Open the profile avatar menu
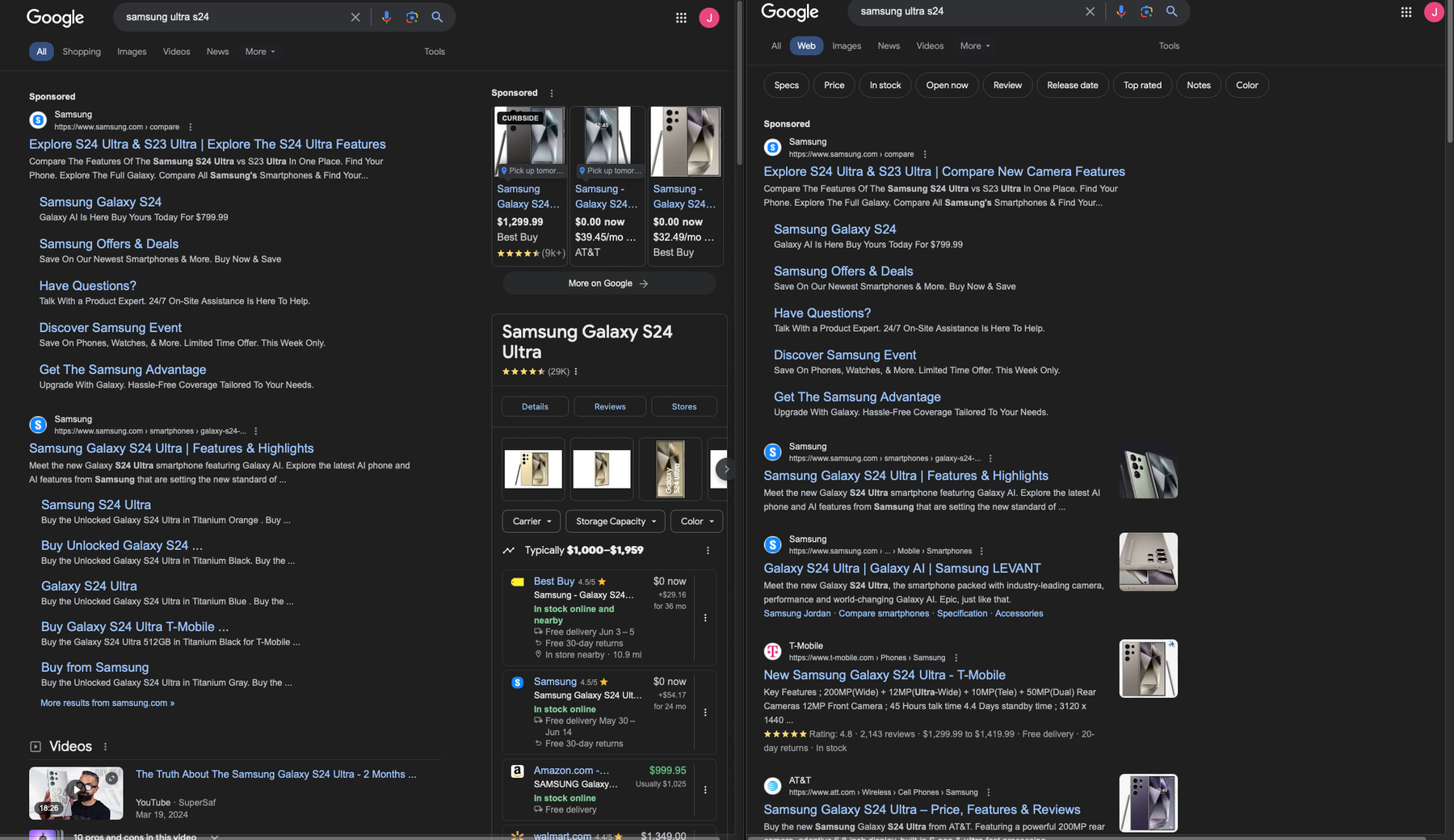 pos(709,17)
